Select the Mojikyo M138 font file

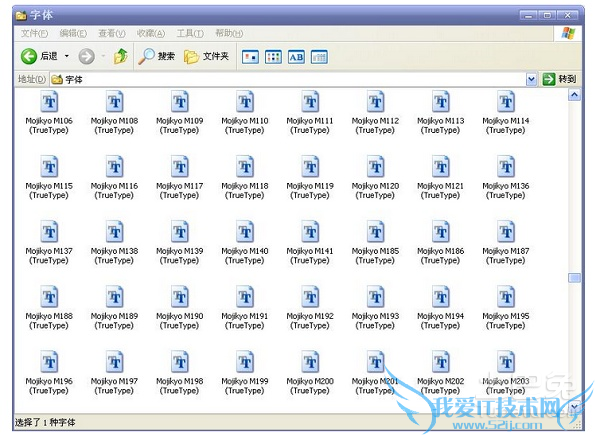114,243
